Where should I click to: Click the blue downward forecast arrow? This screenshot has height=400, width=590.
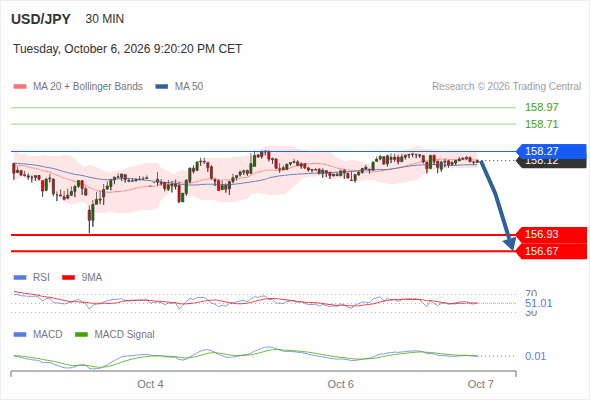tap(497, 205)
